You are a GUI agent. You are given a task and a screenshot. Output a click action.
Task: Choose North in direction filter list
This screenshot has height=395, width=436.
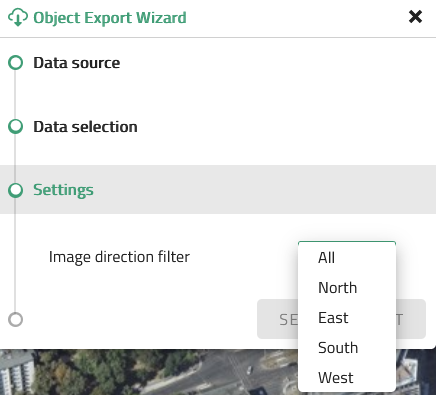(347, 288)
